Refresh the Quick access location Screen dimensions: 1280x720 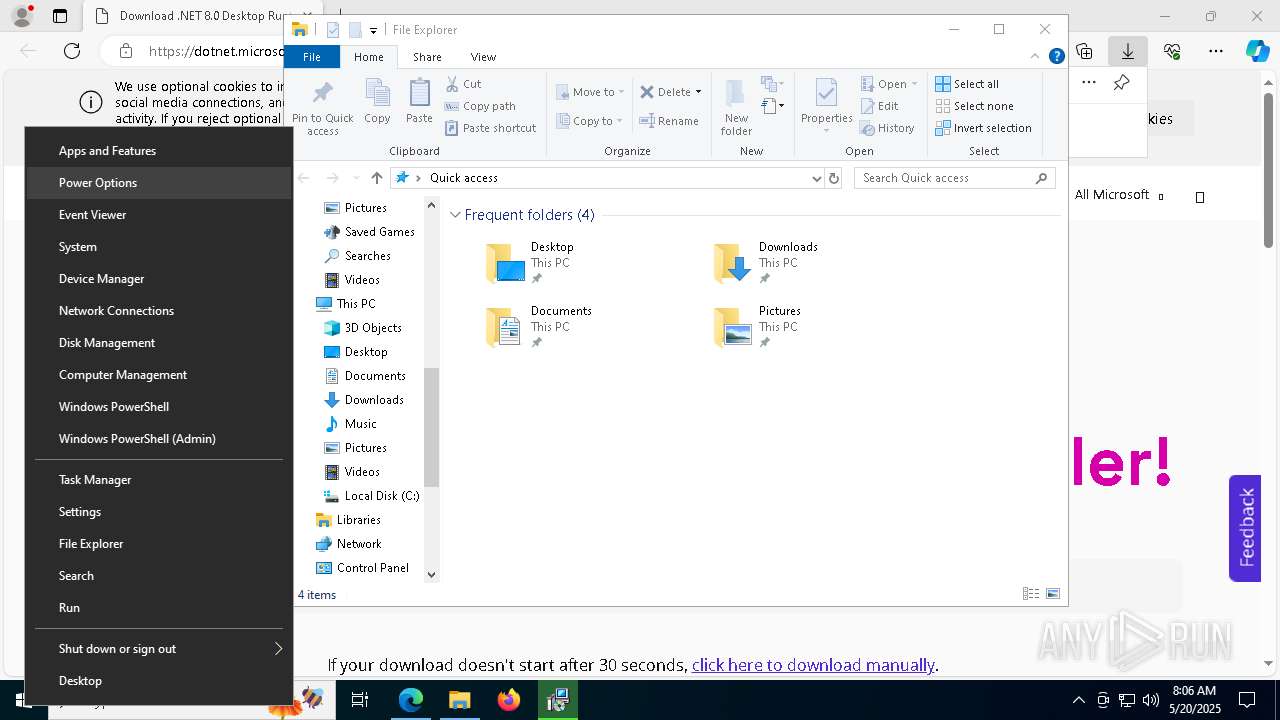click(x=834, y=178)
